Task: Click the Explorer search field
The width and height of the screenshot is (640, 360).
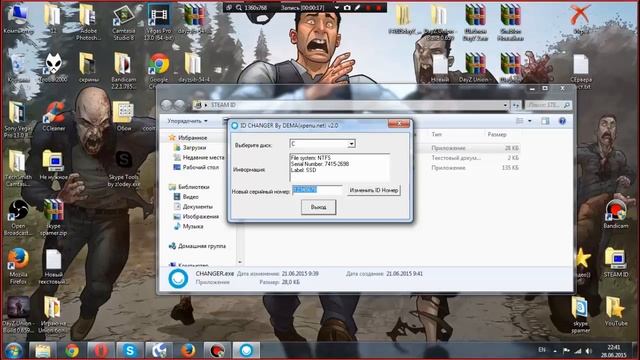Action: (x=548, y=105)
